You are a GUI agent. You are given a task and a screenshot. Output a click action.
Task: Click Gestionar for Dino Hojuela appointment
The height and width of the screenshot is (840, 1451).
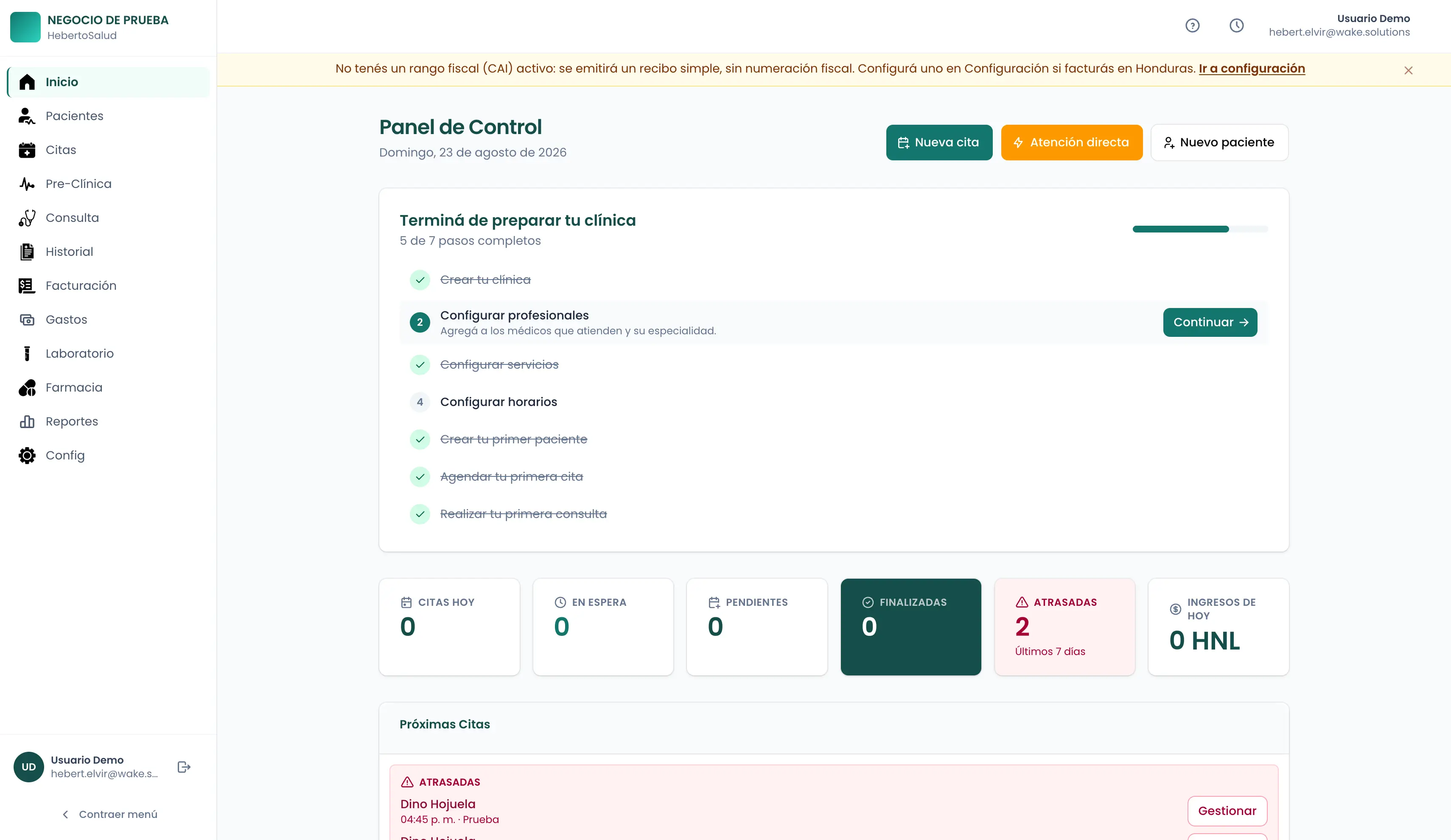(1227, 811)
